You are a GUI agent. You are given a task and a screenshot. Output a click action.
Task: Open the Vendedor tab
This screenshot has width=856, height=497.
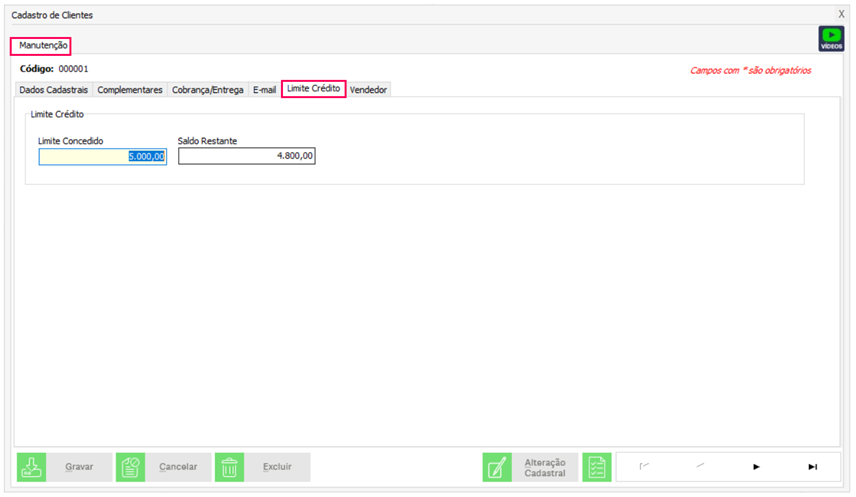click(x=368, y=90)
